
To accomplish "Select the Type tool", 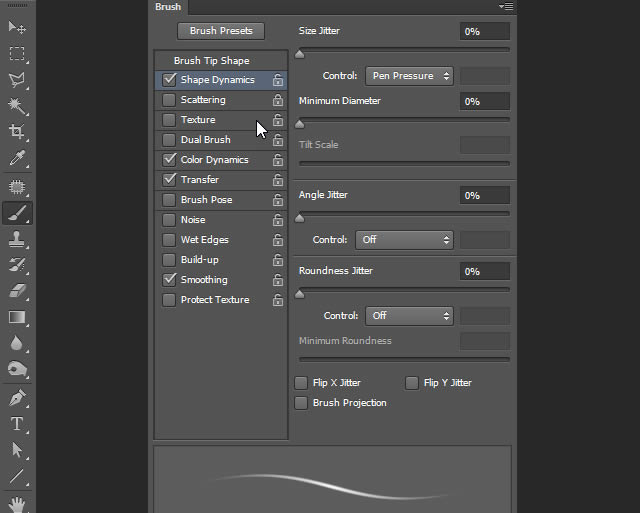I will (x=17, y=424).
